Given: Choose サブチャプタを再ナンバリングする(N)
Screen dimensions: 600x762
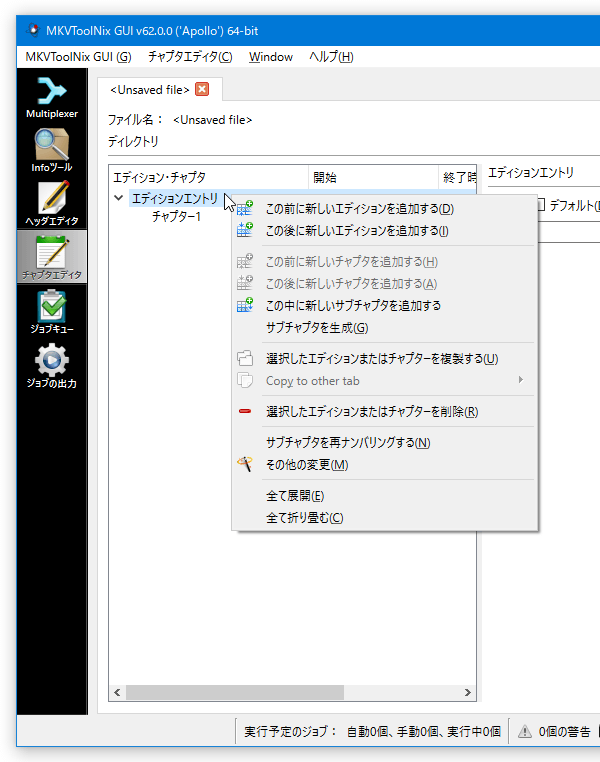Looking at the screenshot, I should pyautogui.click(x=385, y=443).
